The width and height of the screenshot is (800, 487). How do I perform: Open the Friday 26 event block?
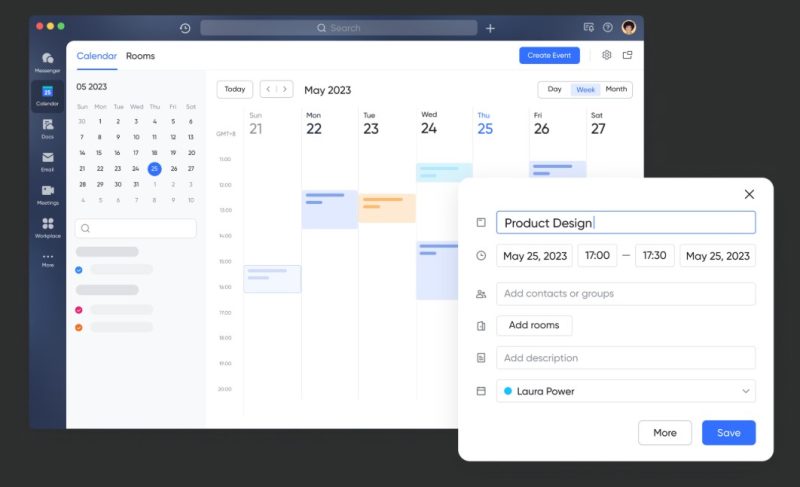click(x=558, y=169)
